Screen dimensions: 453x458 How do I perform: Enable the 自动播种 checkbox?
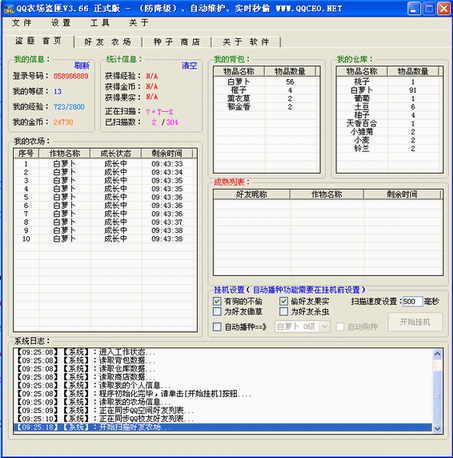[217, 327]
